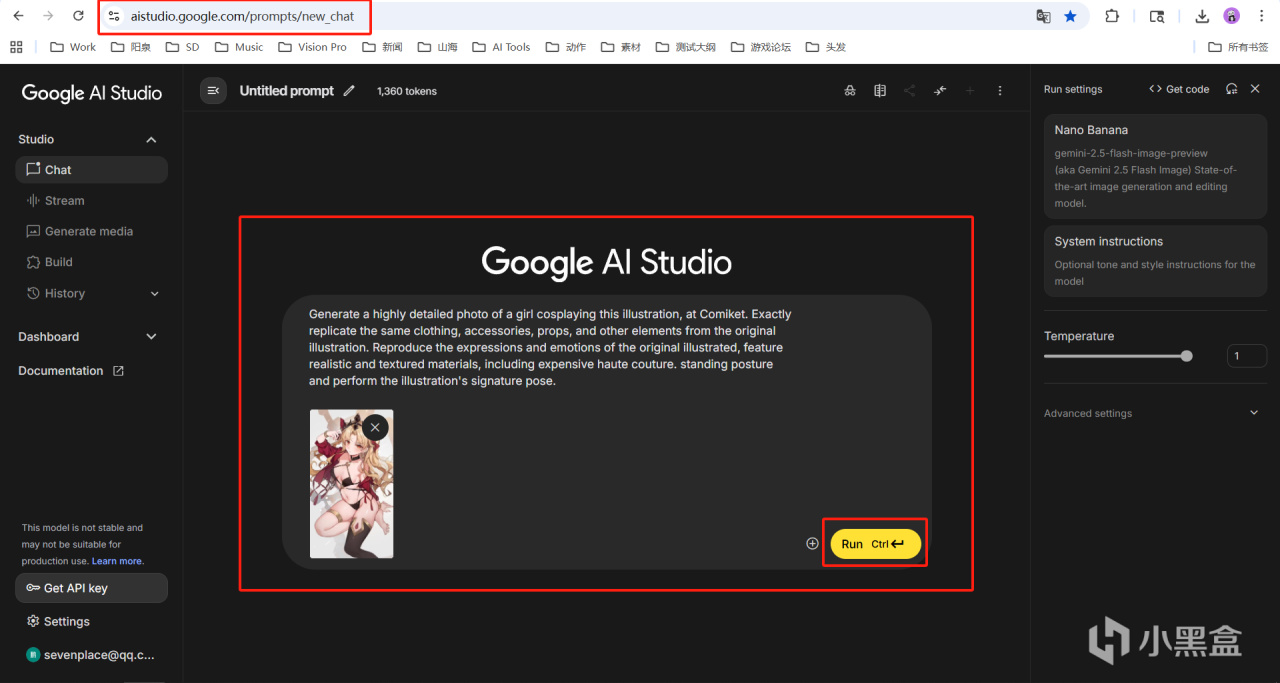Click Get code

[1179, 89]
